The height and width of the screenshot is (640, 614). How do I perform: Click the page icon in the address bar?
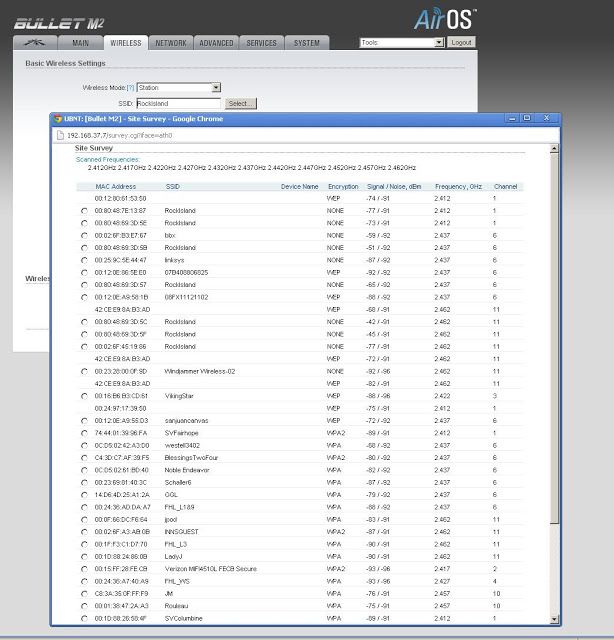(60, 136)
